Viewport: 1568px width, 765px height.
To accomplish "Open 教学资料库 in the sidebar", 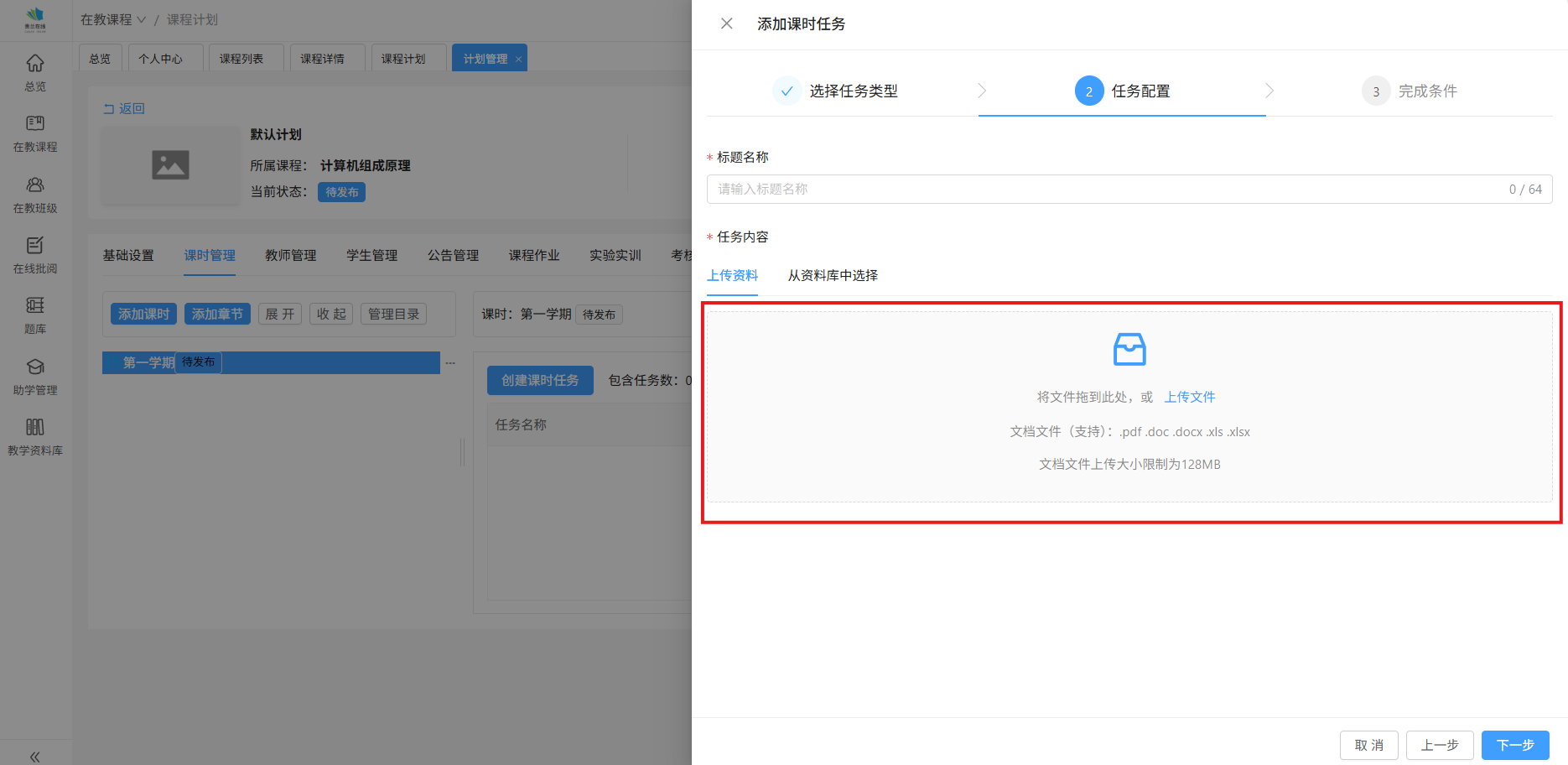I will (35, 428).
